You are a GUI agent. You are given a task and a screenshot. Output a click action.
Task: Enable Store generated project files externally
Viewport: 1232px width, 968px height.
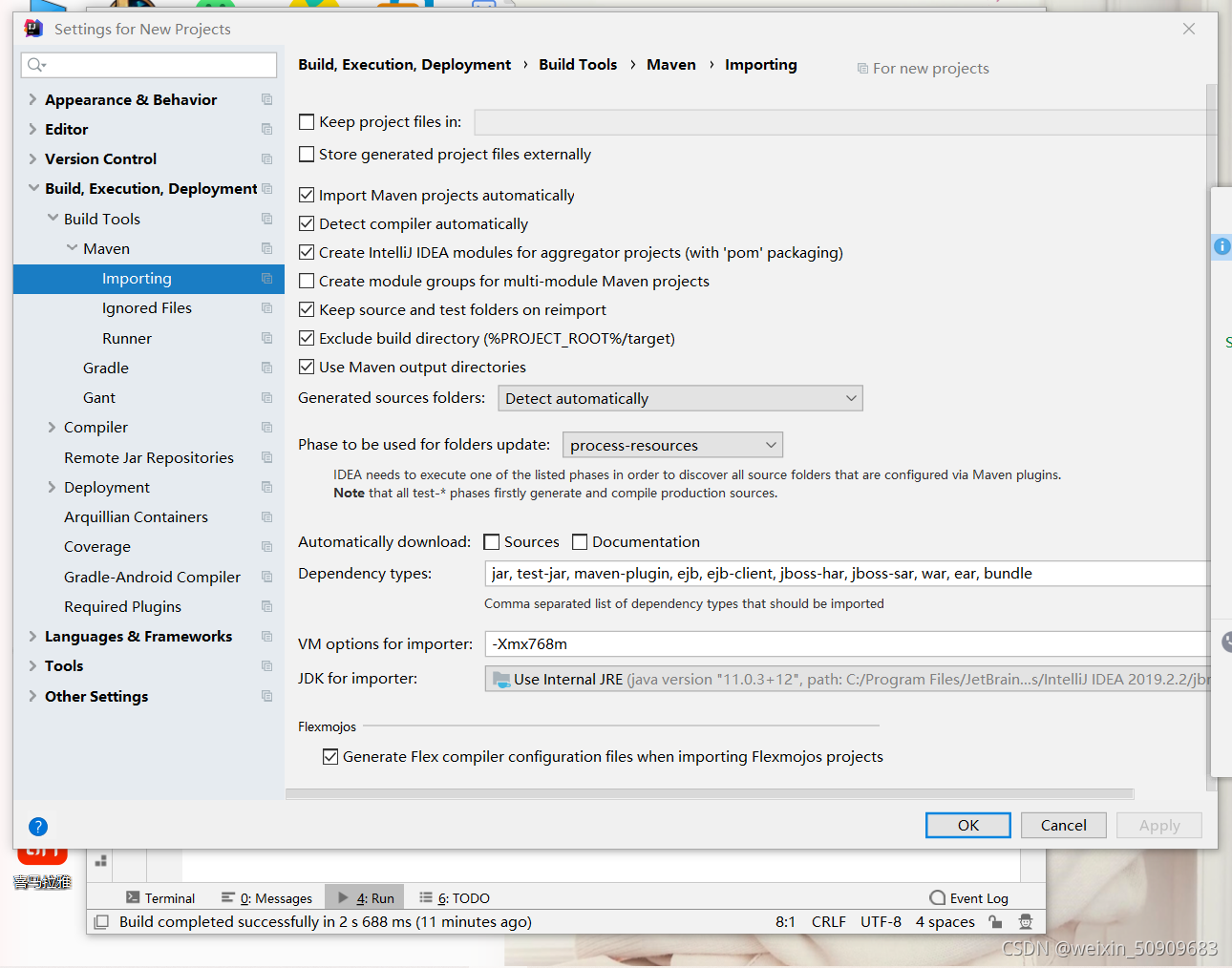(x=307, y=155)
